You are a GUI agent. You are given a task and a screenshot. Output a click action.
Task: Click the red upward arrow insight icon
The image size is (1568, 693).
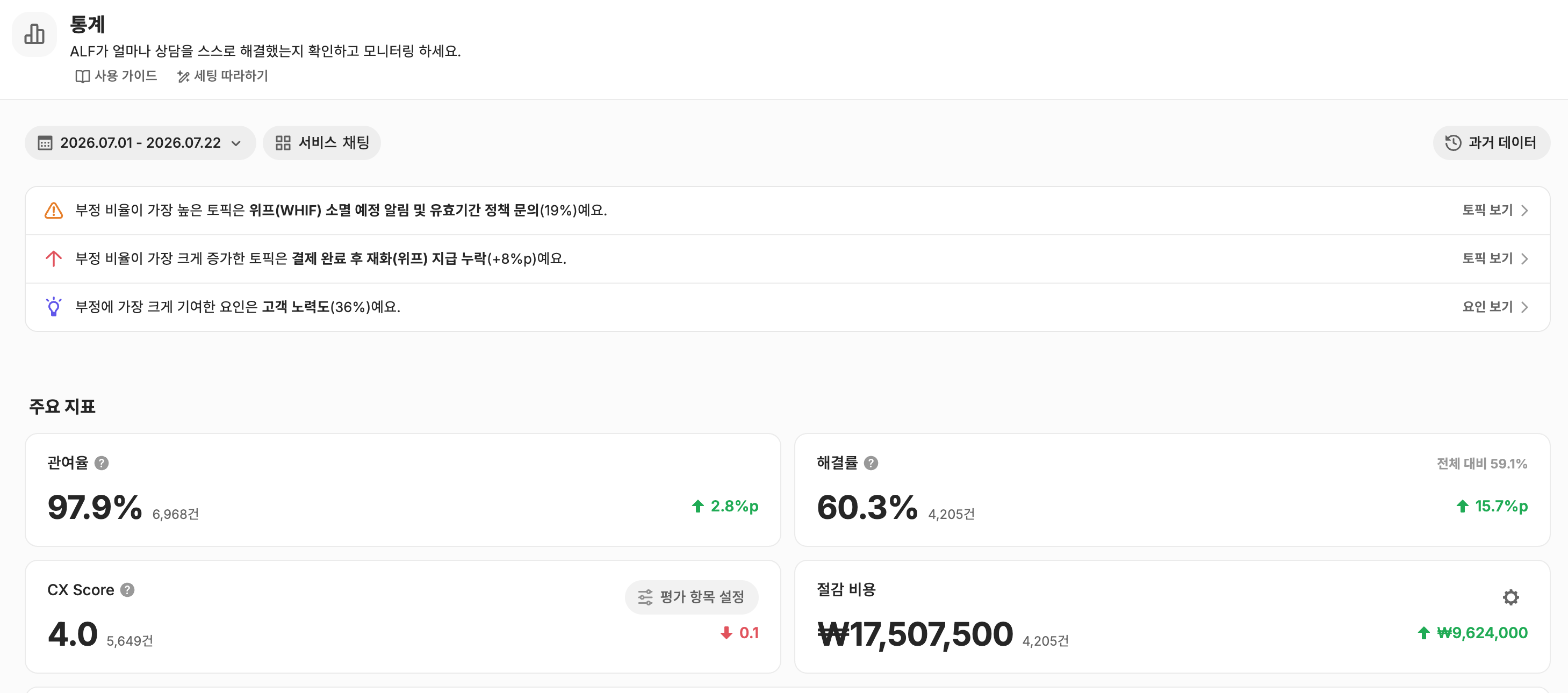coord(54,258)
